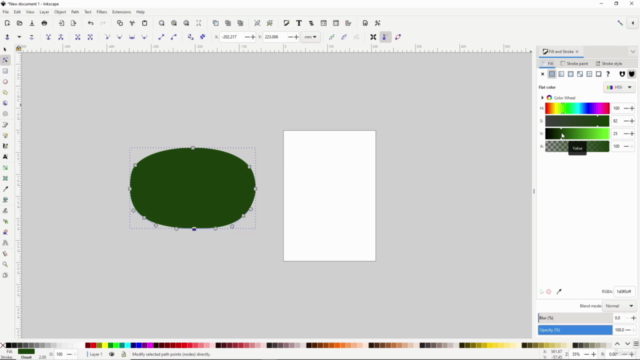Click the color picker dropper in Fill panel
This screenshot has width=640, height=360.
[x=559, y=291]
